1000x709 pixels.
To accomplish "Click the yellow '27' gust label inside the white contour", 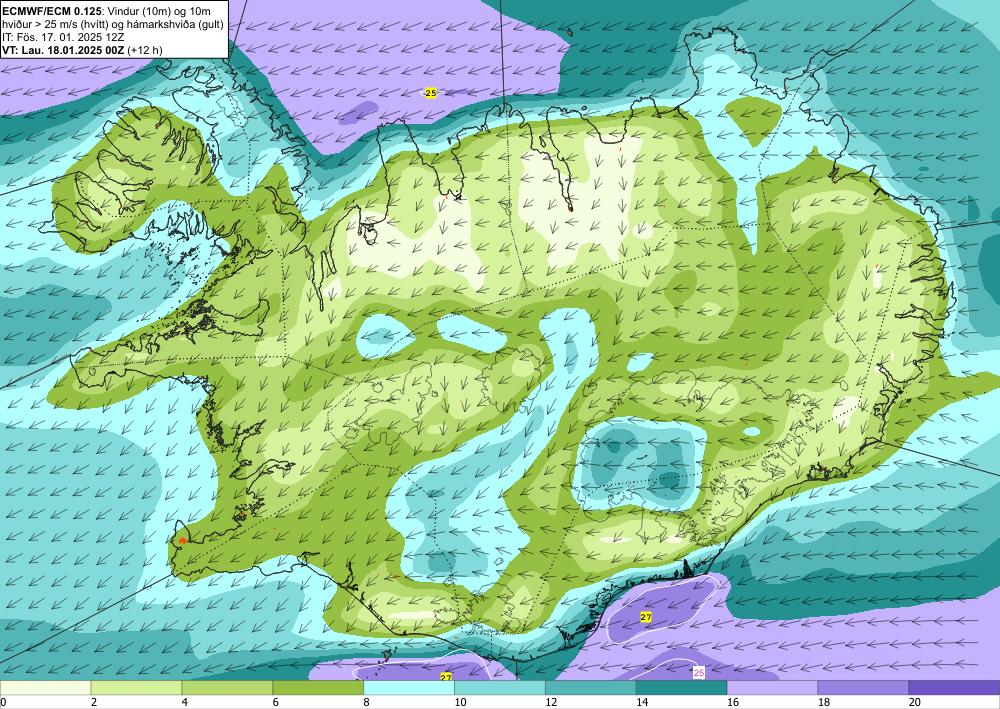I will pos(646,617).
